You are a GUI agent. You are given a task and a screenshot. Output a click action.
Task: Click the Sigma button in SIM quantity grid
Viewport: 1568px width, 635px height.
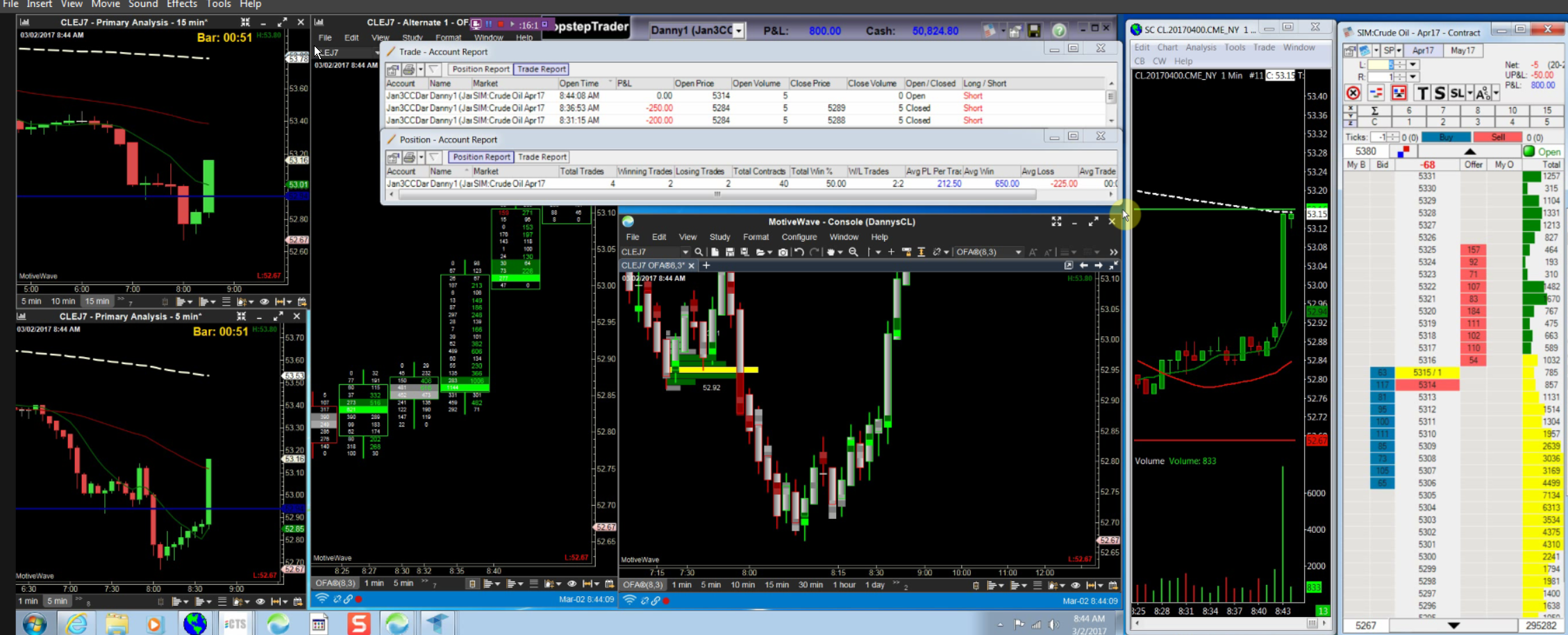[x=1374, y=110]
